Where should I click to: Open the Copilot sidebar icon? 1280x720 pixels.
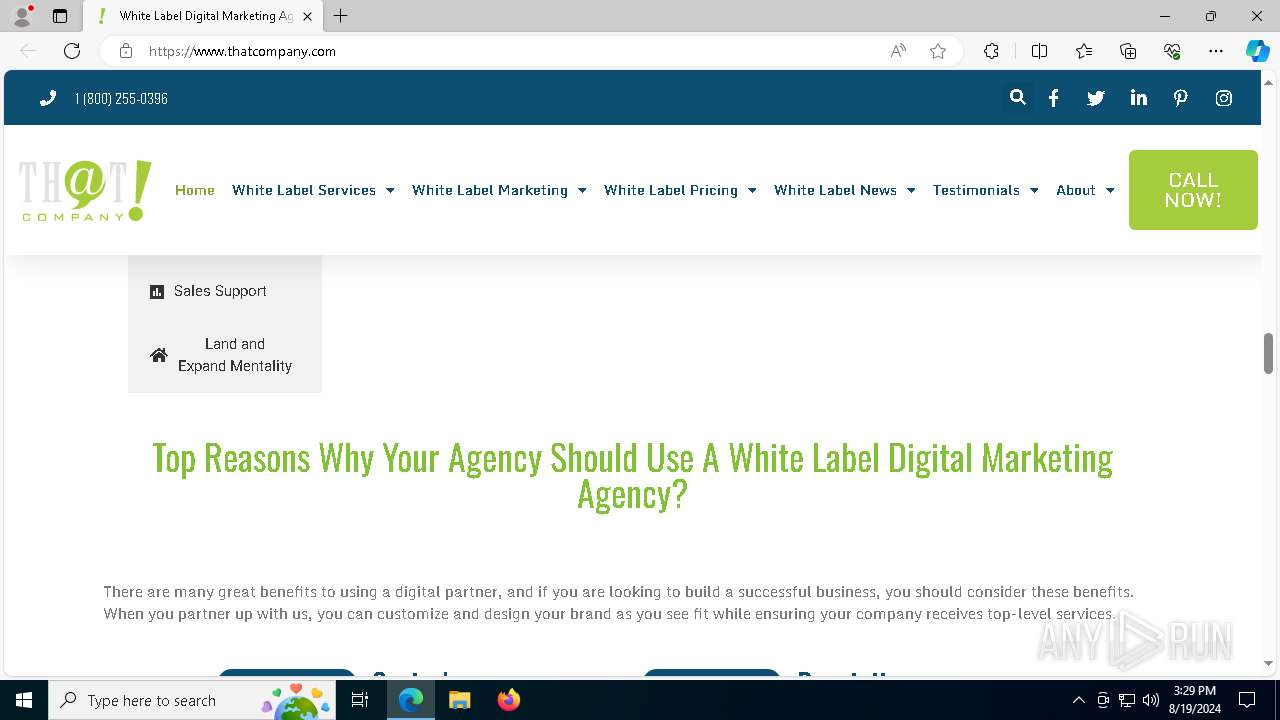1257,51
